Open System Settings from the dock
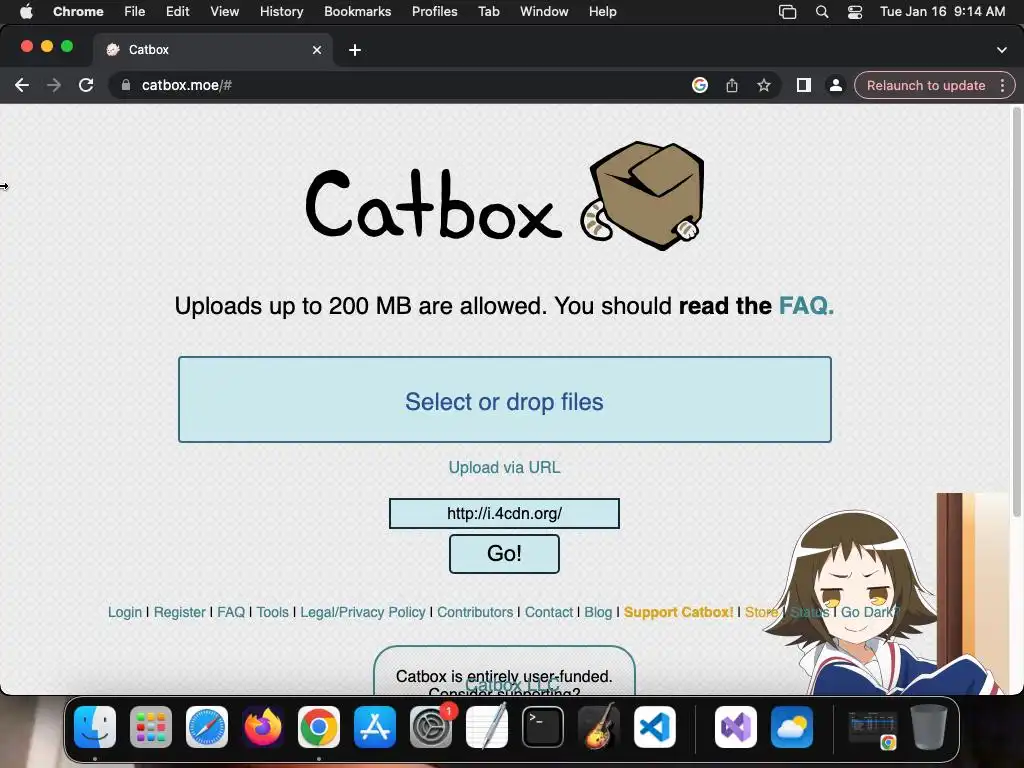1024x768 pixels. coord(431,727)
